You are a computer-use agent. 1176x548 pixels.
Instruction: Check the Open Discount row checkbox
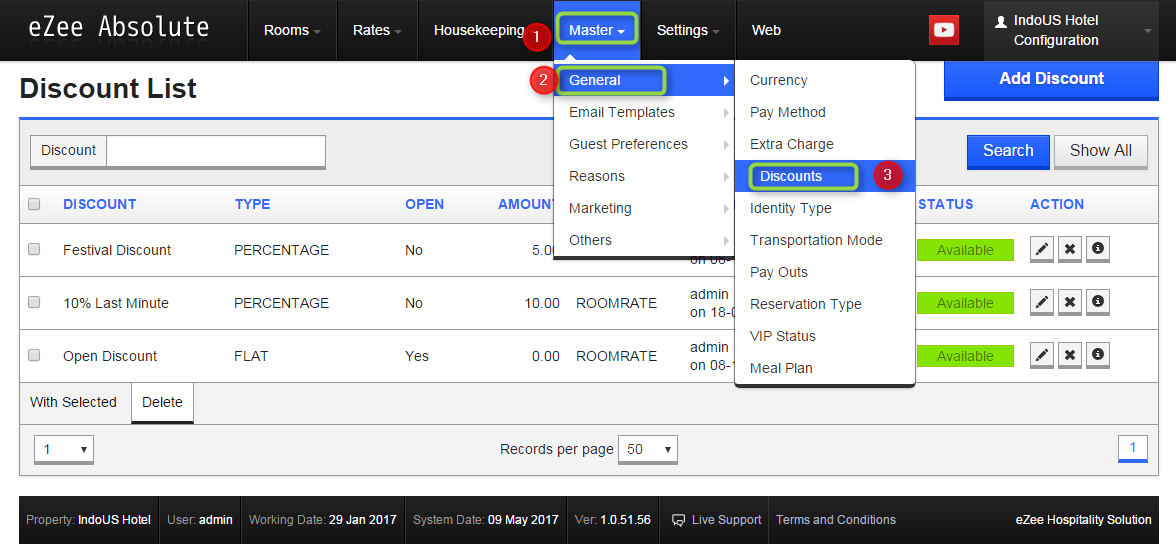pos(34,355)
